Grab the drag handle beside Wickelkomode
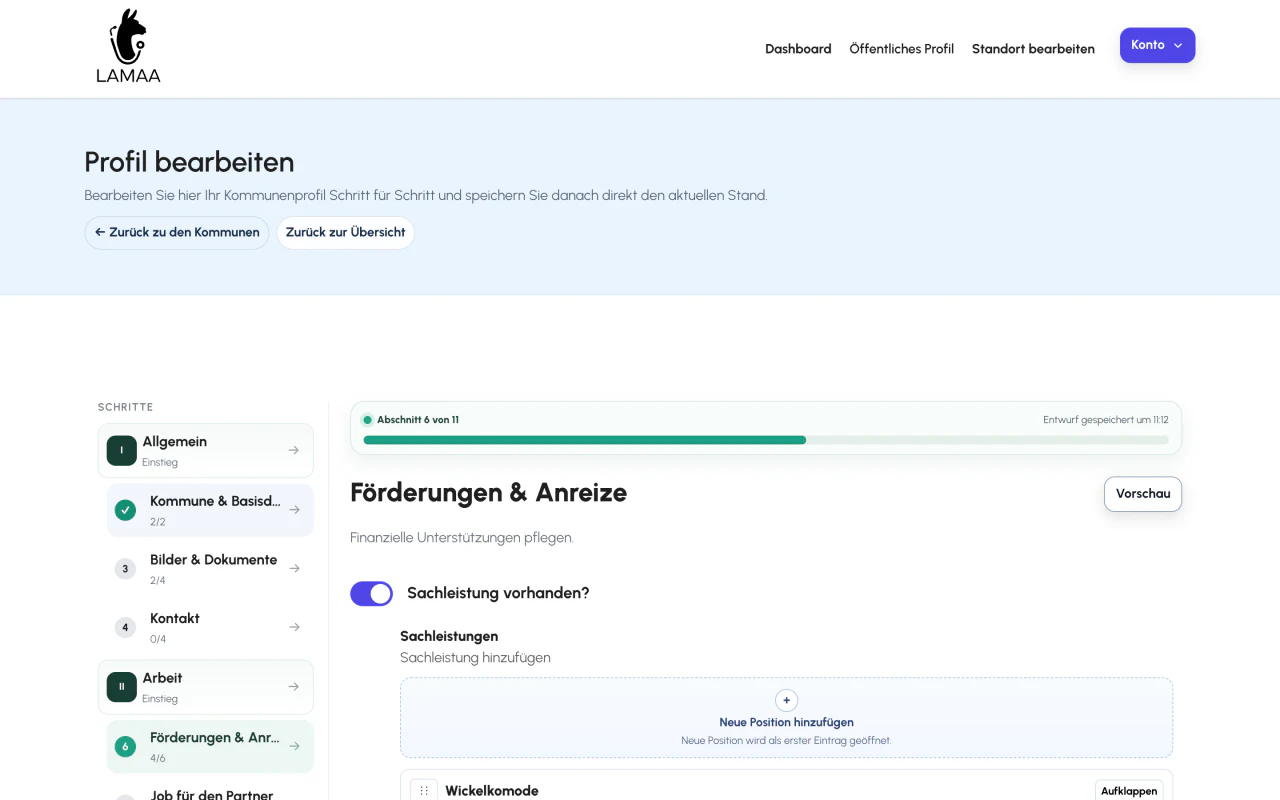 [424, 790]
